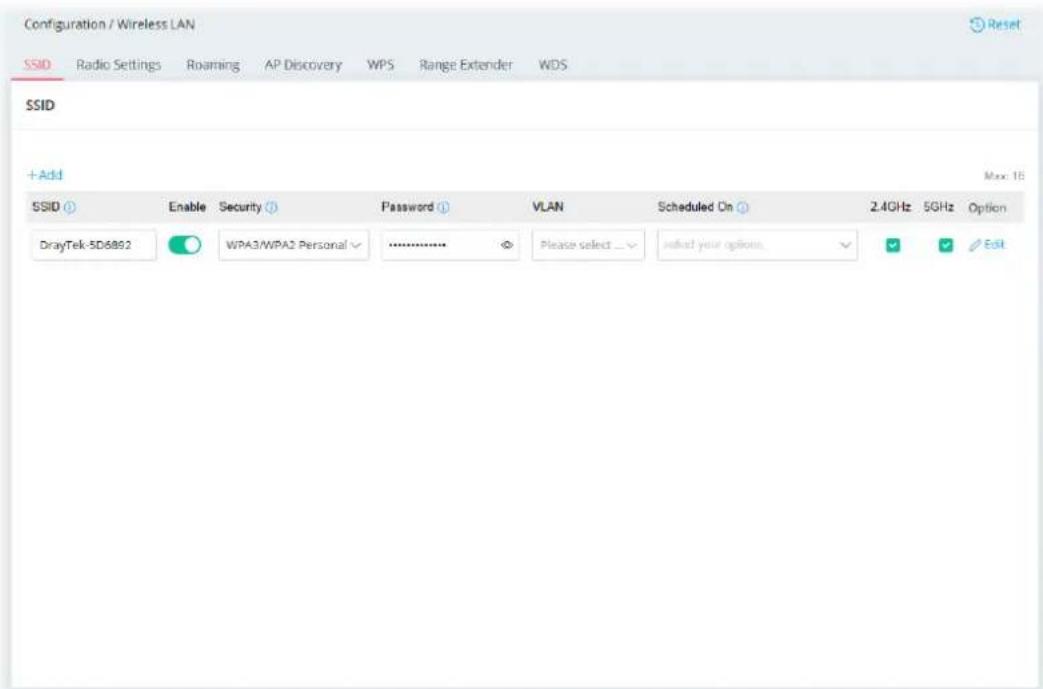
Task: Open the WPA3/WPA2 Personal security dropdown
Action: tap(293, 245)
